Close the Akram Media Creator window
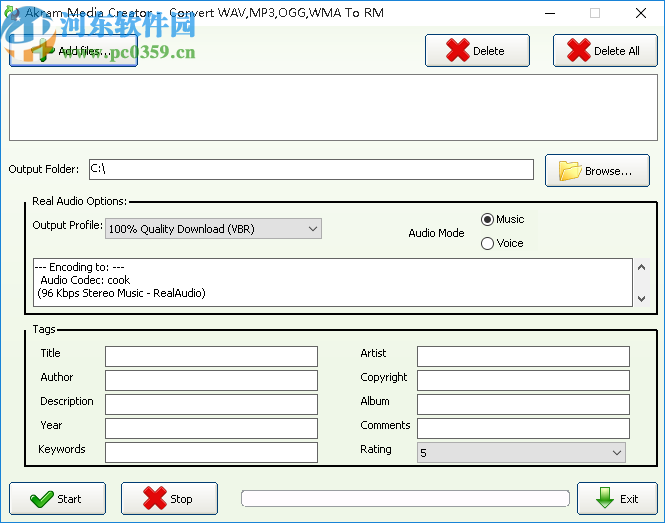The image size is (665, 523). coord(641,13)
